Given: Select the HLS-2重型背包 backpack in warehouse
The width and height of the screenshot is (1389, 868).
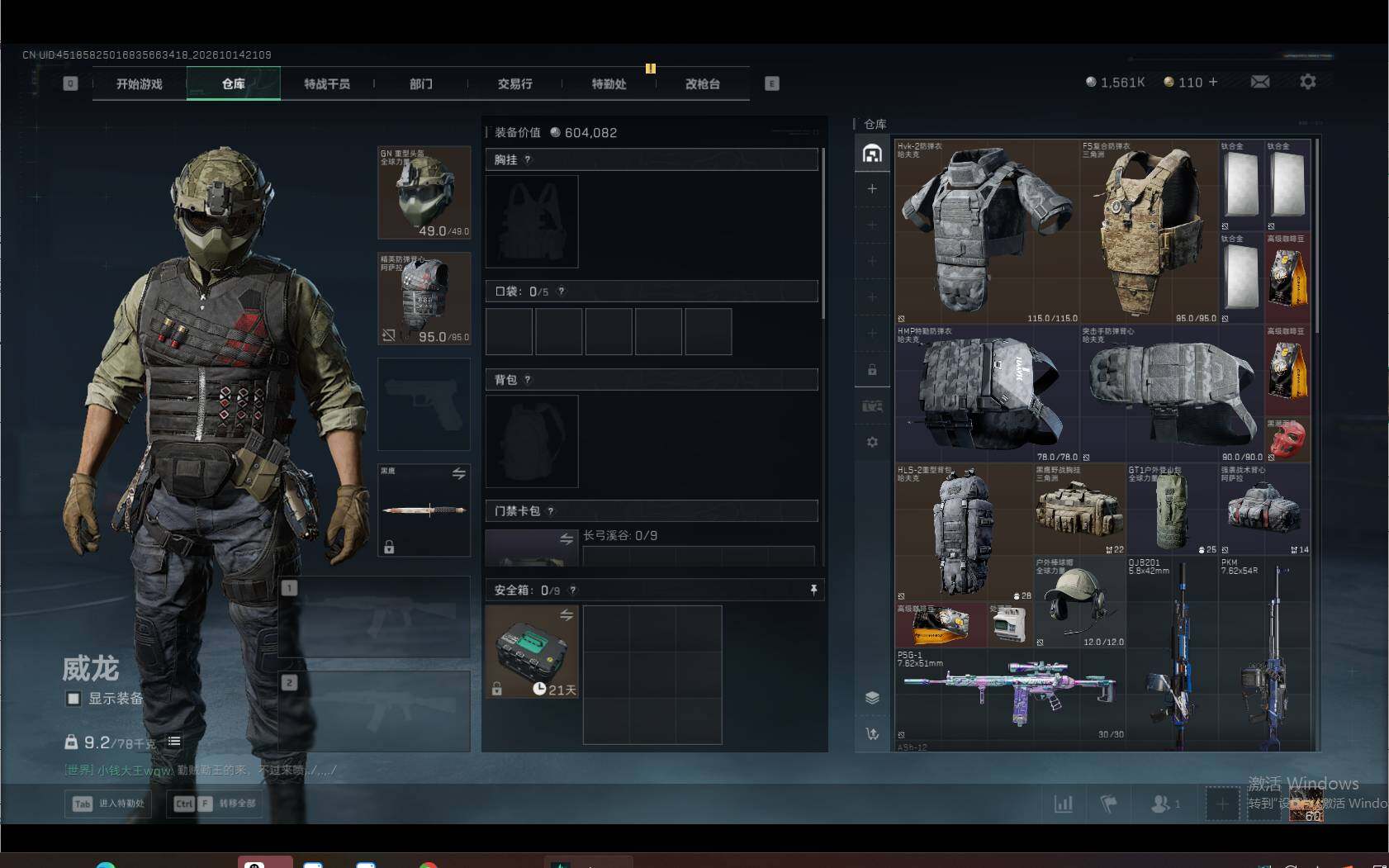Looking at the screenshot, I should pos(964,532).
